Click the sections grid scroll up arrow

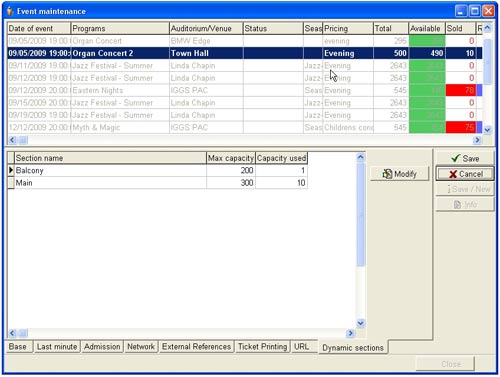coord(360,157)
